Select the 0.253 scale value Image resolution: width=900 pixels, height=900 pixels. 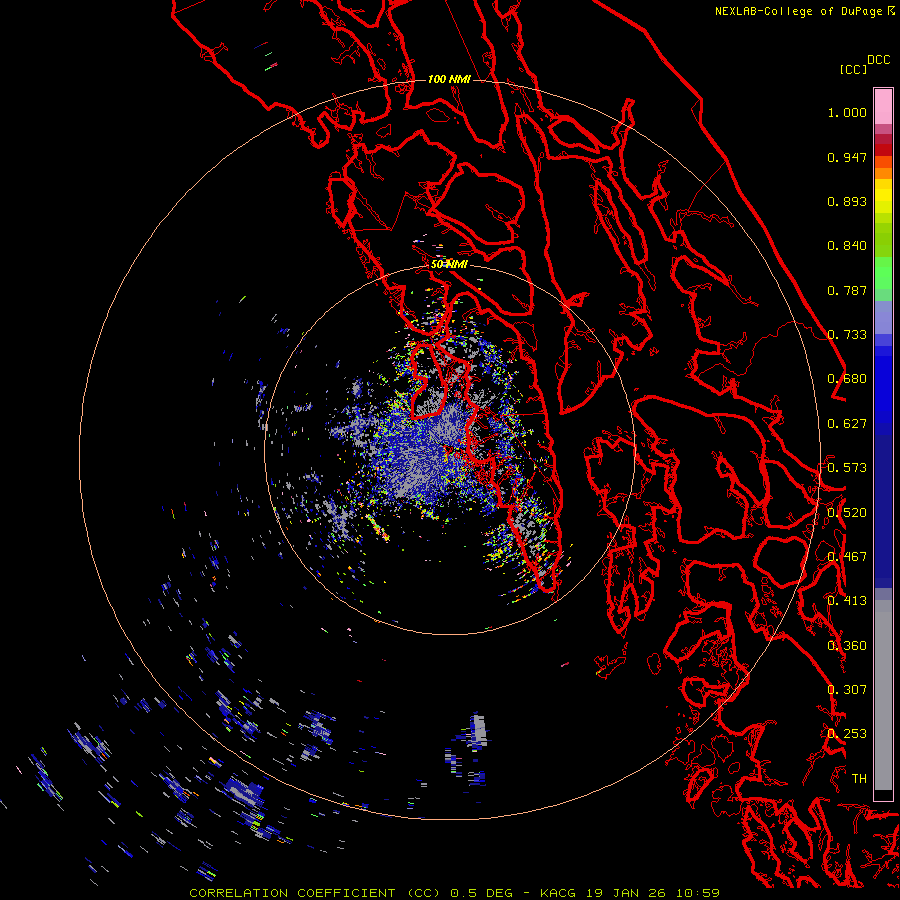coord(847,734)
